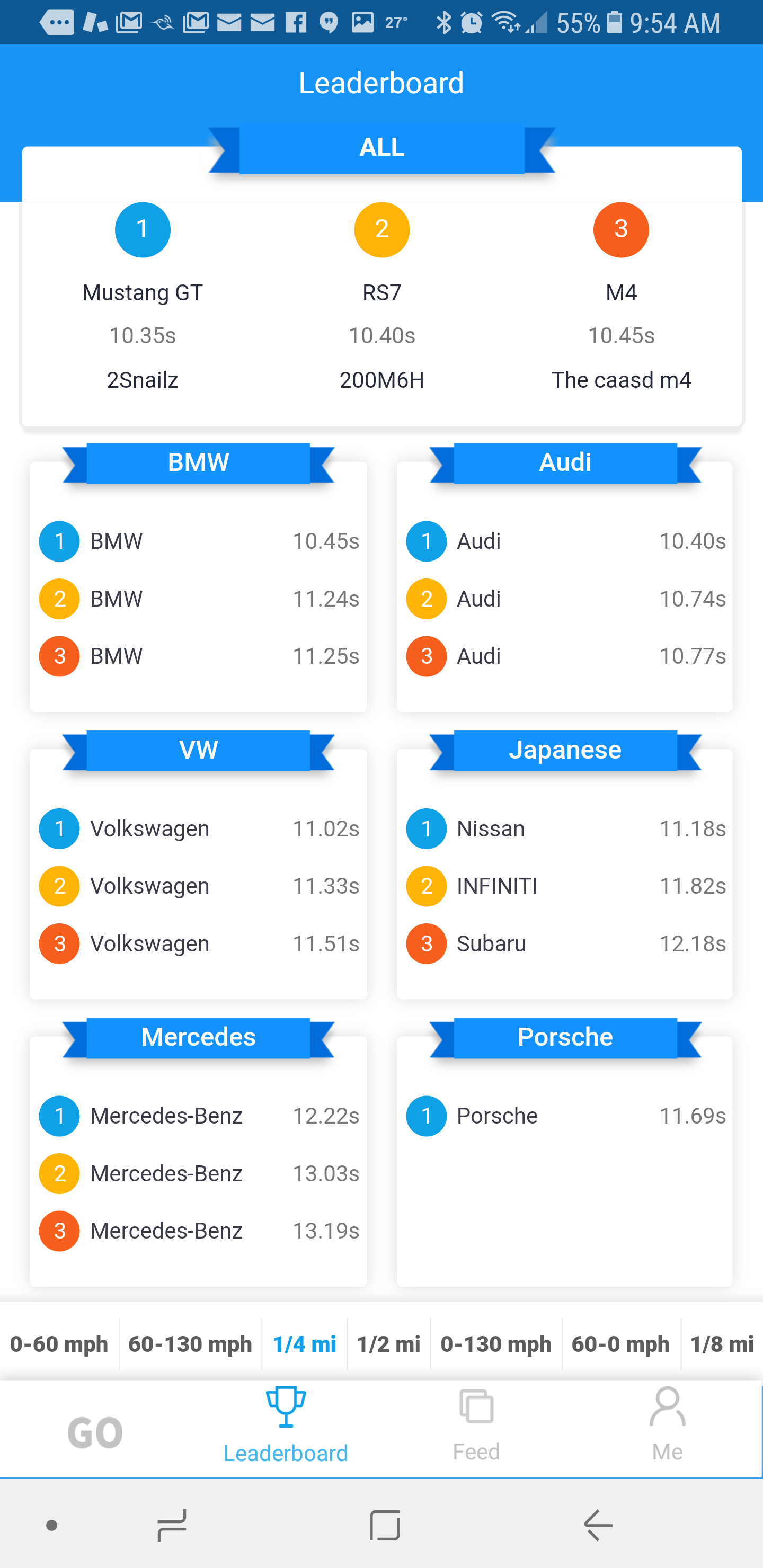
Task: Select the 60-0 mph tab
Action: pos(620,1344)
